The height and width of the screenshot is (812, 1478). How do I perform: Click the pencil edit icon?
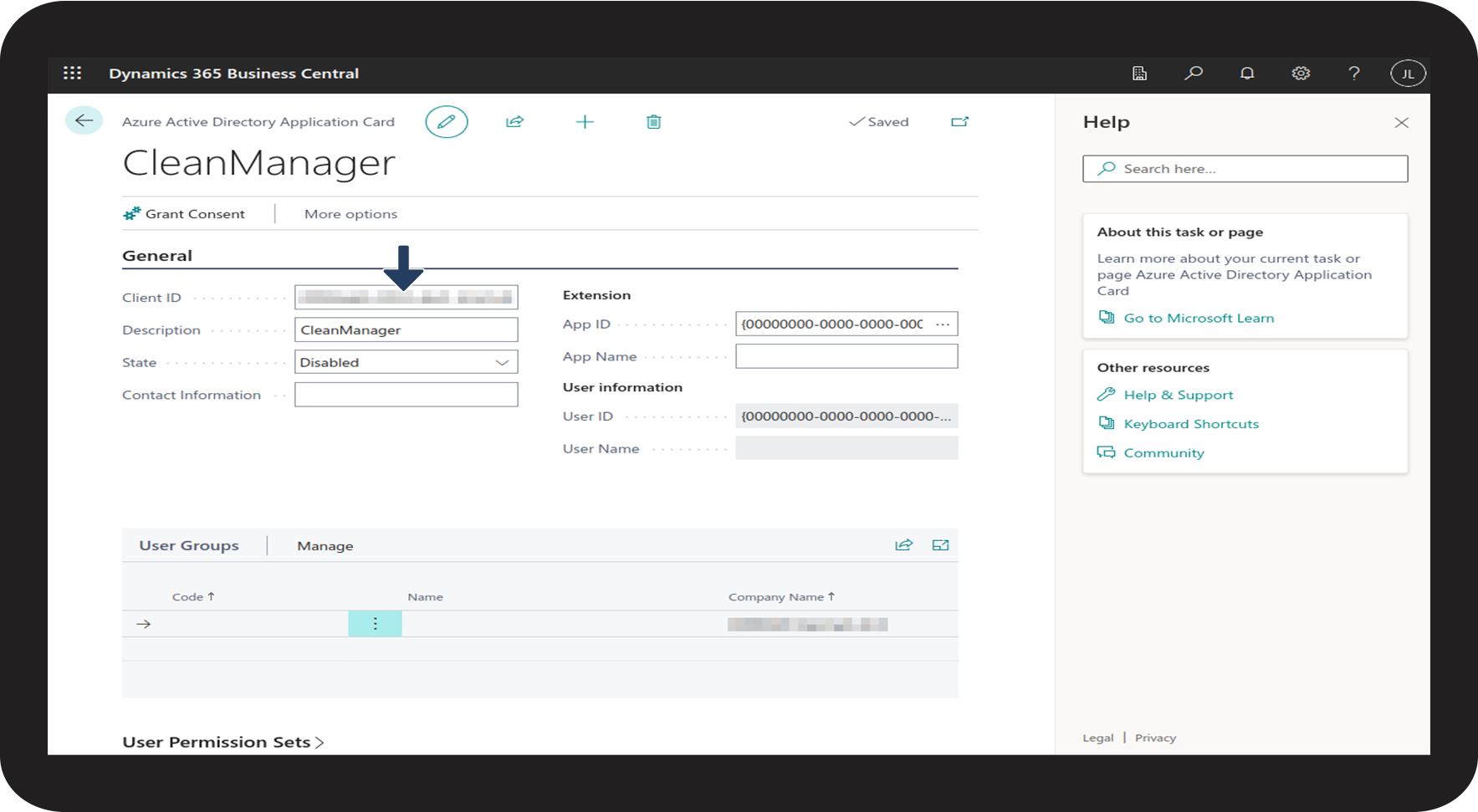(447, 122)
